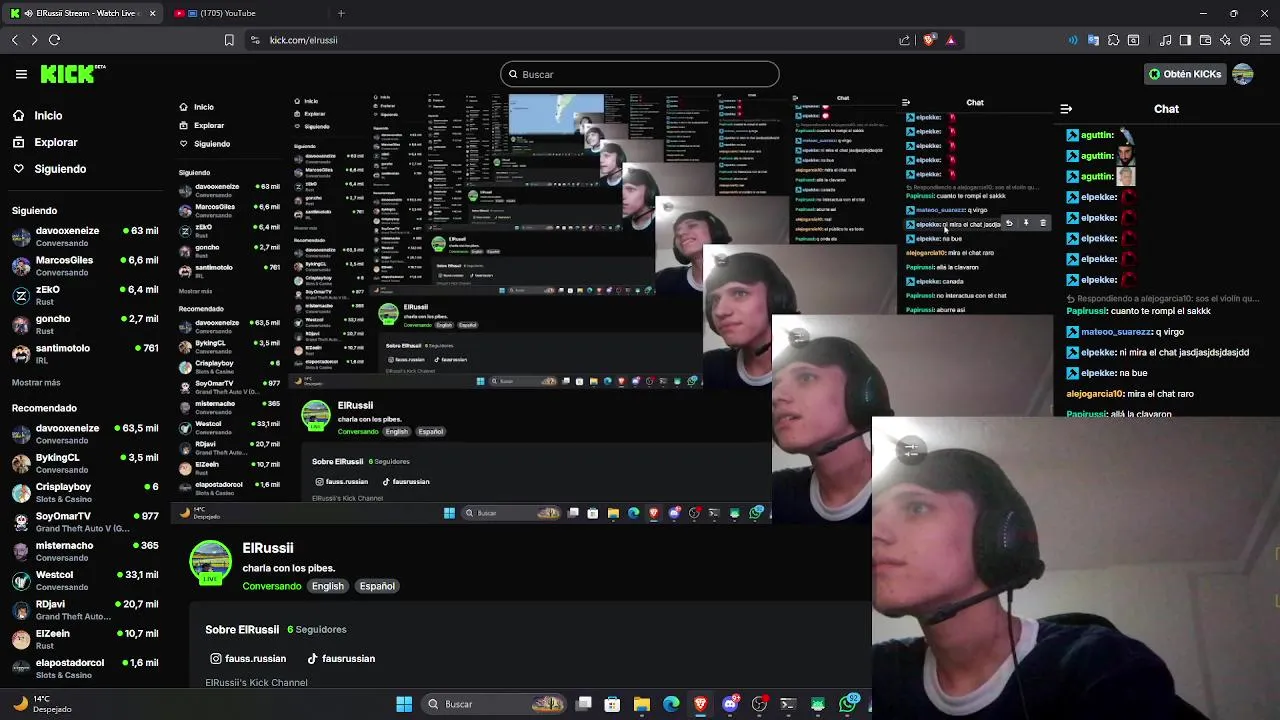Go back with browser back arrow
Image resolution: width=1280 pixels, height=720 pixels.
coord(14,40)
